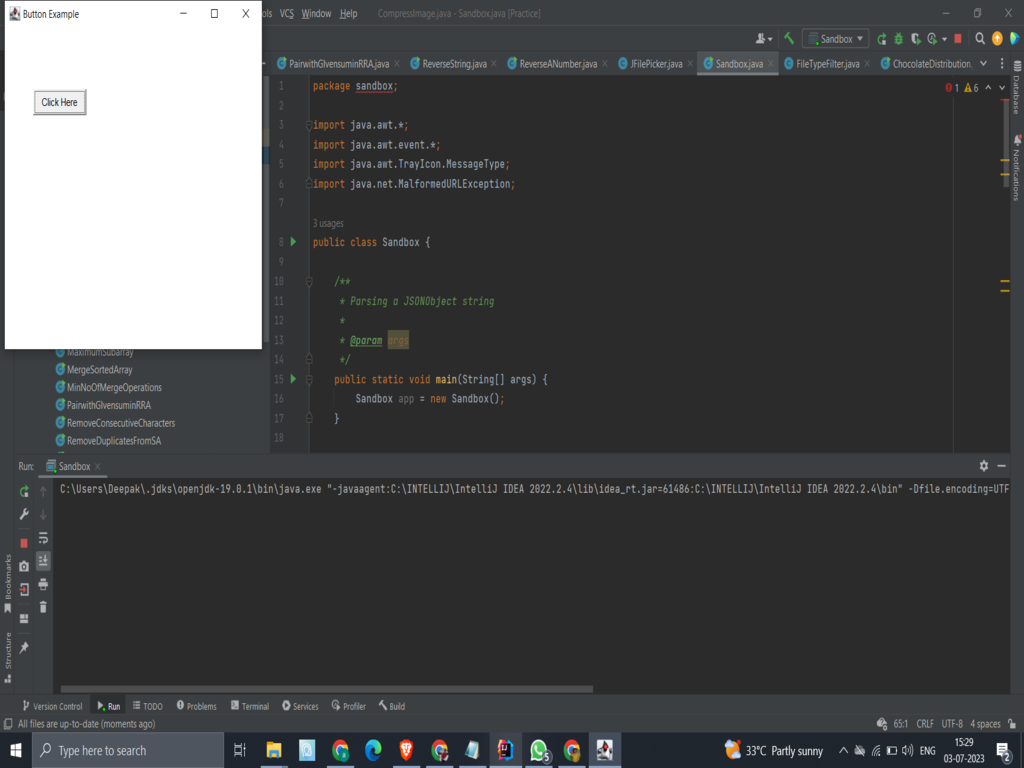Toggle soft-wrap in console
The height and width of the screenshot is (768, 1024).
[43, 538]
